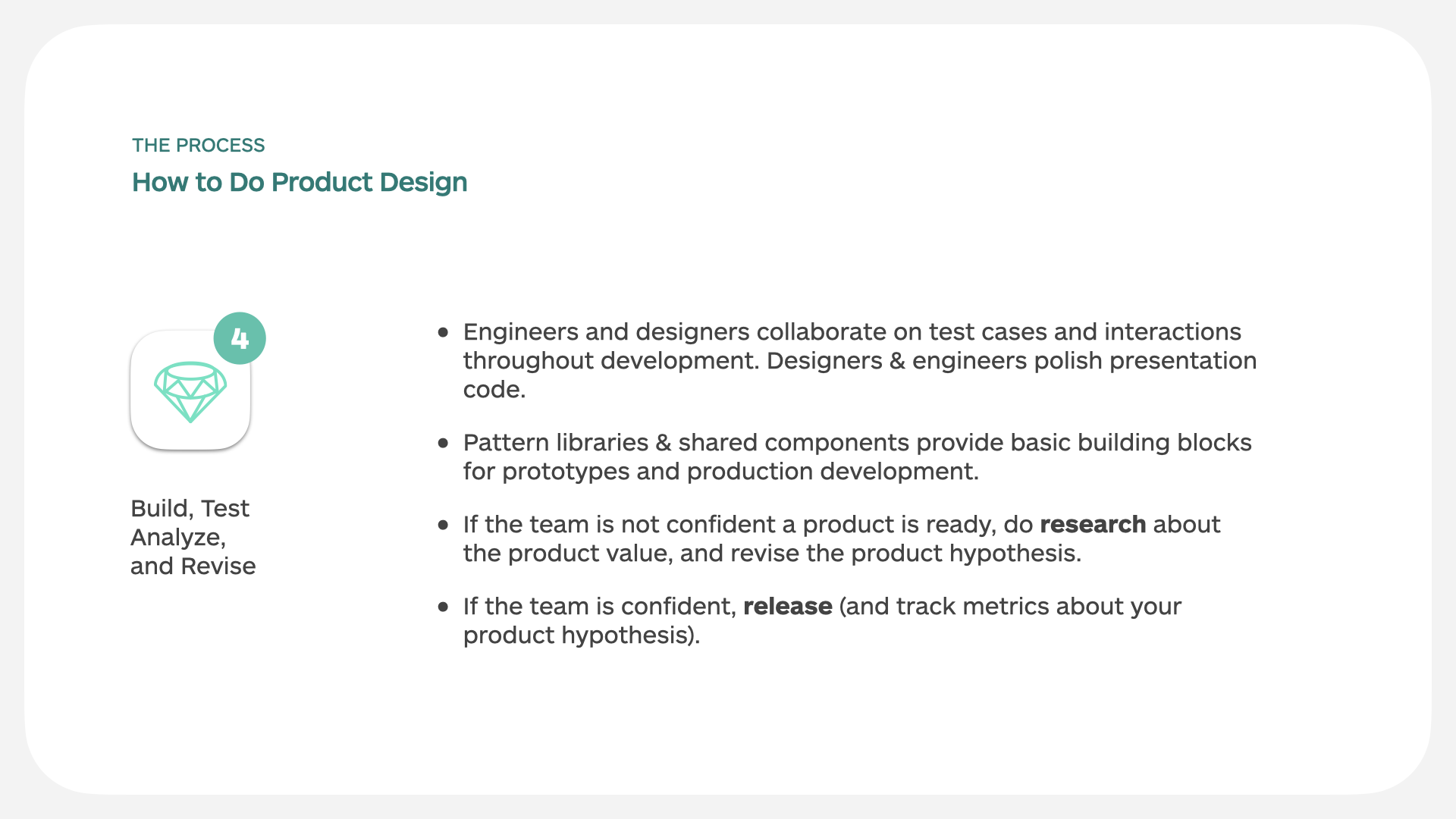
Task: Click the number 4 step badge
Action: pyautogui.click(x=240, y=338)
